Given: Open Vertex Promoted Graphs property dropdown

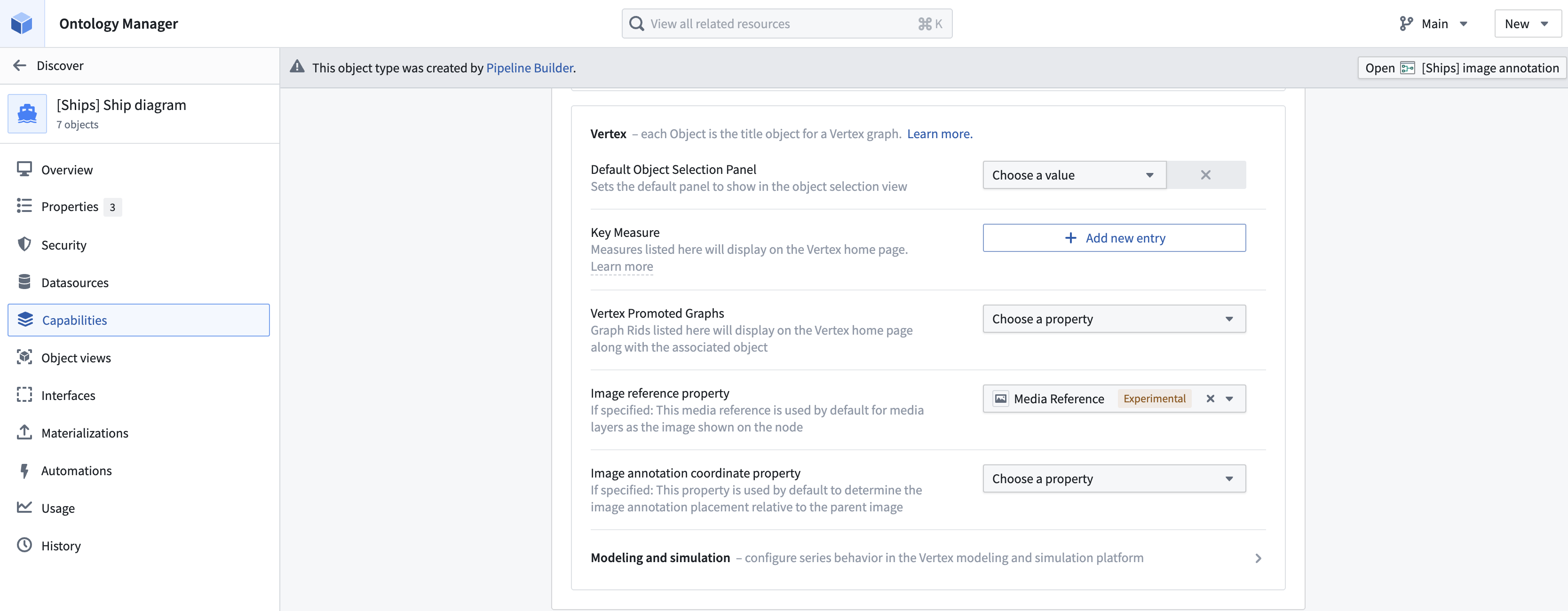Looking at the screenshot, I should (x=1114, y=319).
